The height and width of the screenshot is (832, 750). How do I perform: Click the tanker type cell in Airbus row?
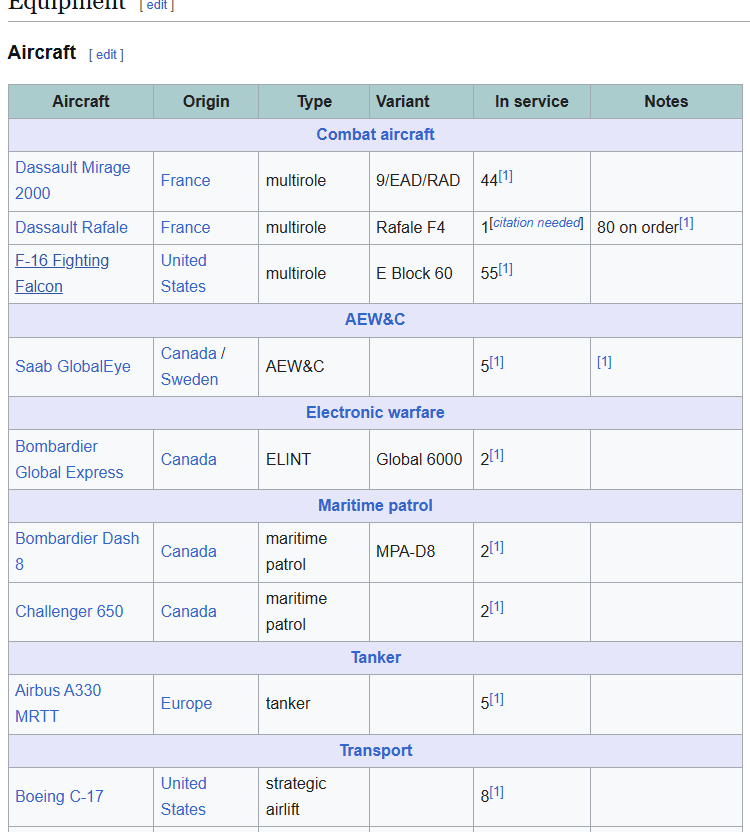(x=314, y=705)
